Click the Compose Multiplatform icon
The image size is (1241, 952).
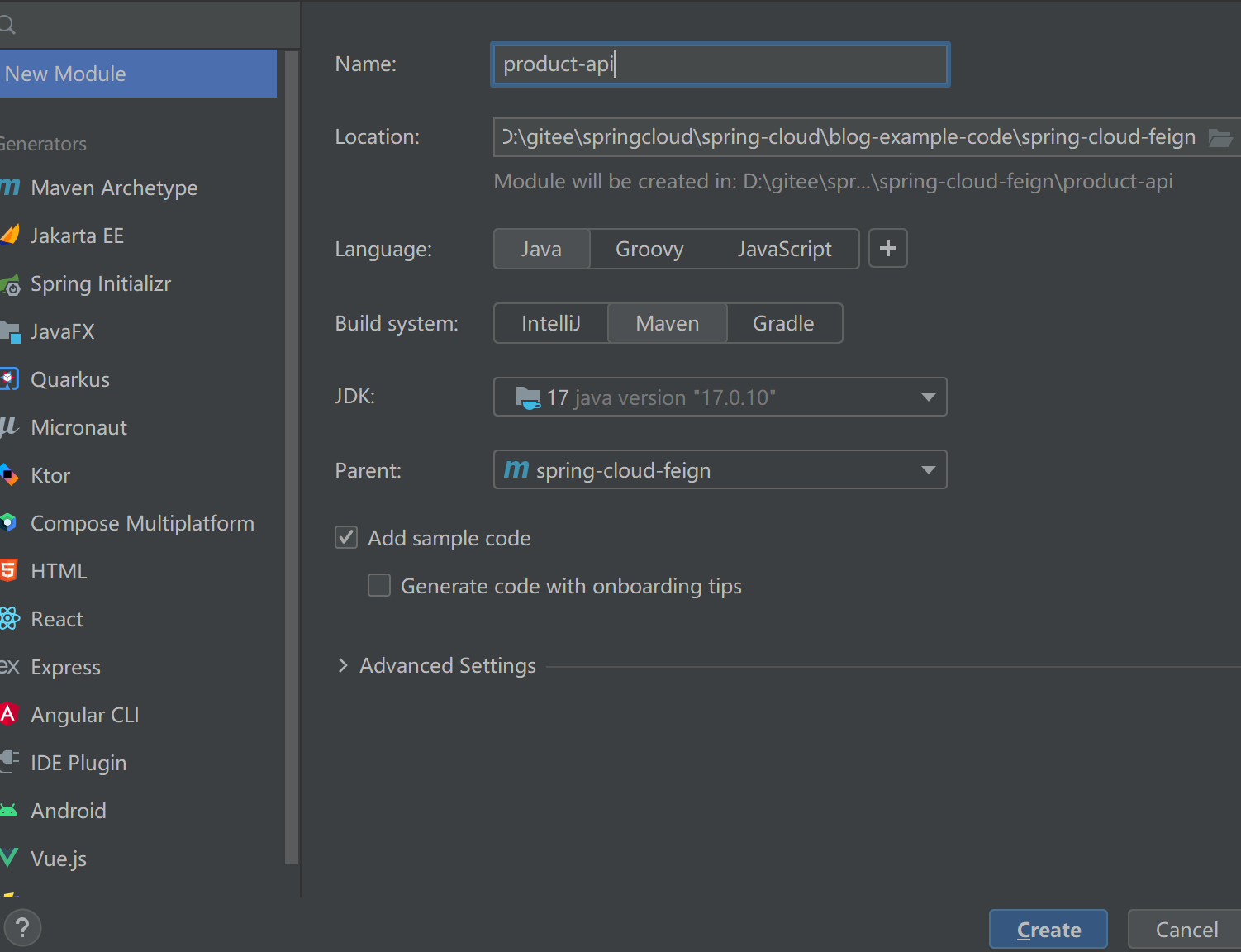(8, 522)
